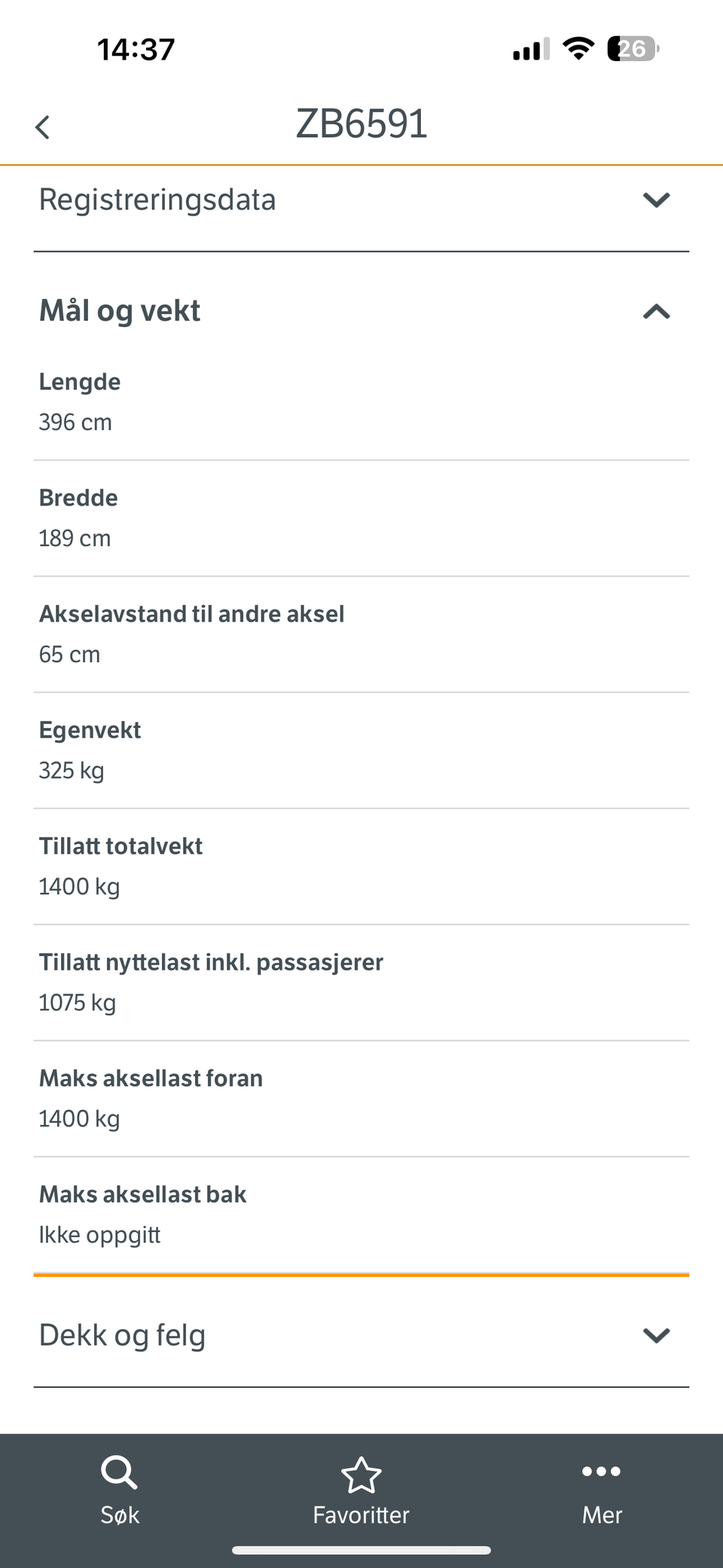
Task: Switch to the Favoritter tab label
Action: pos(361,1515)
